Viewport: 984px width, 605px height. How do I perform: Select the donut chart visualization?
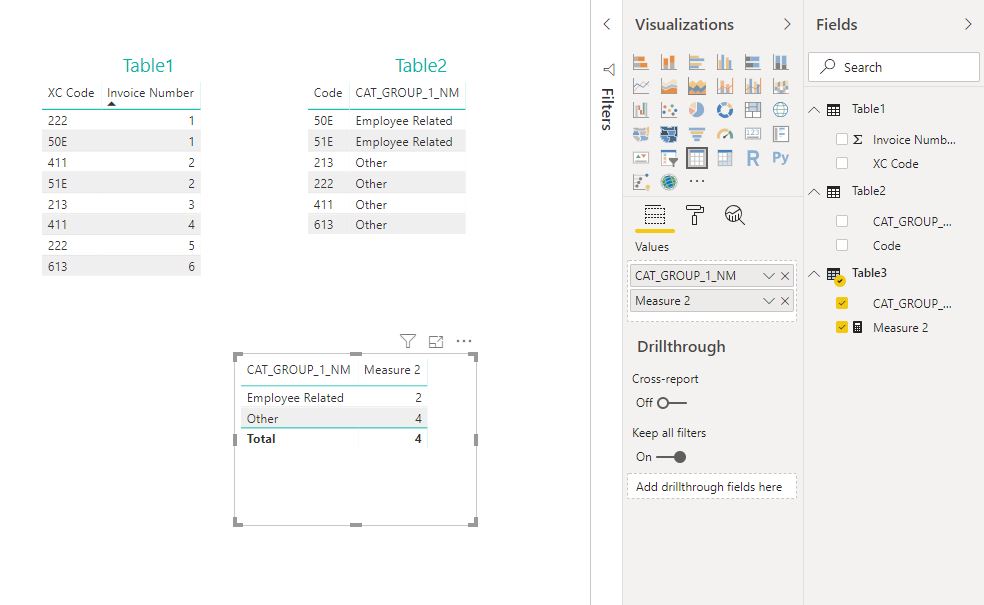click(725, 110)
